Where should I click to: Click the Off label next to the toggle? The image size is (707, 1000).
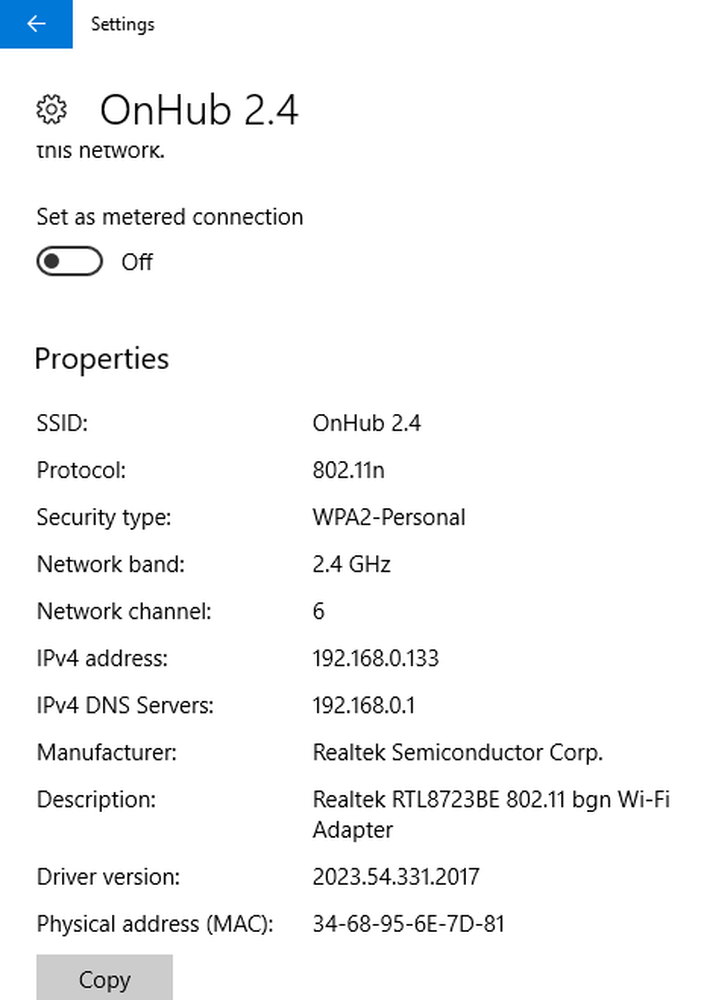pos(137,262)
